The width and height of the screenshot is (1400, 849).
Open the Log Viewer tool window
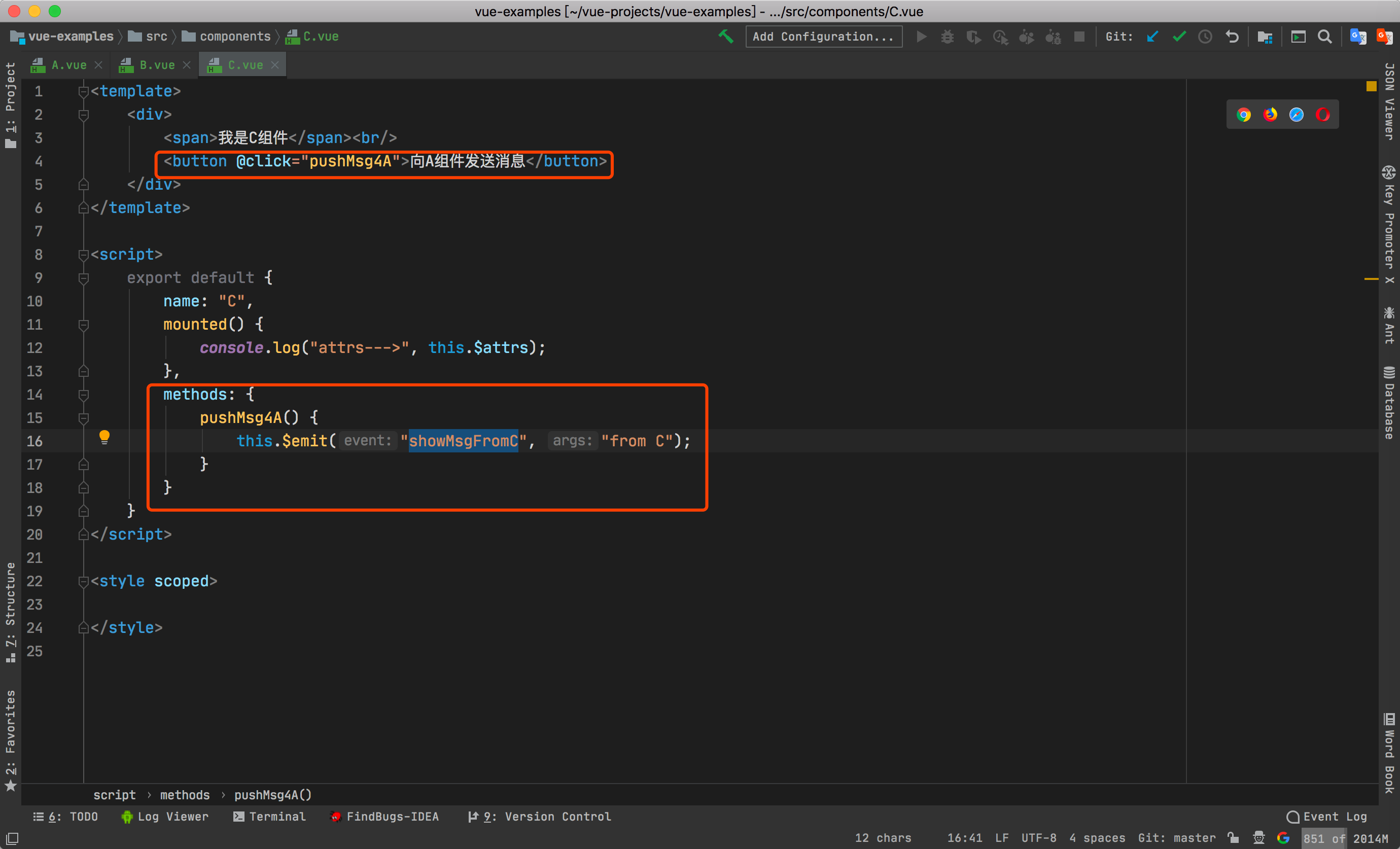165,817
